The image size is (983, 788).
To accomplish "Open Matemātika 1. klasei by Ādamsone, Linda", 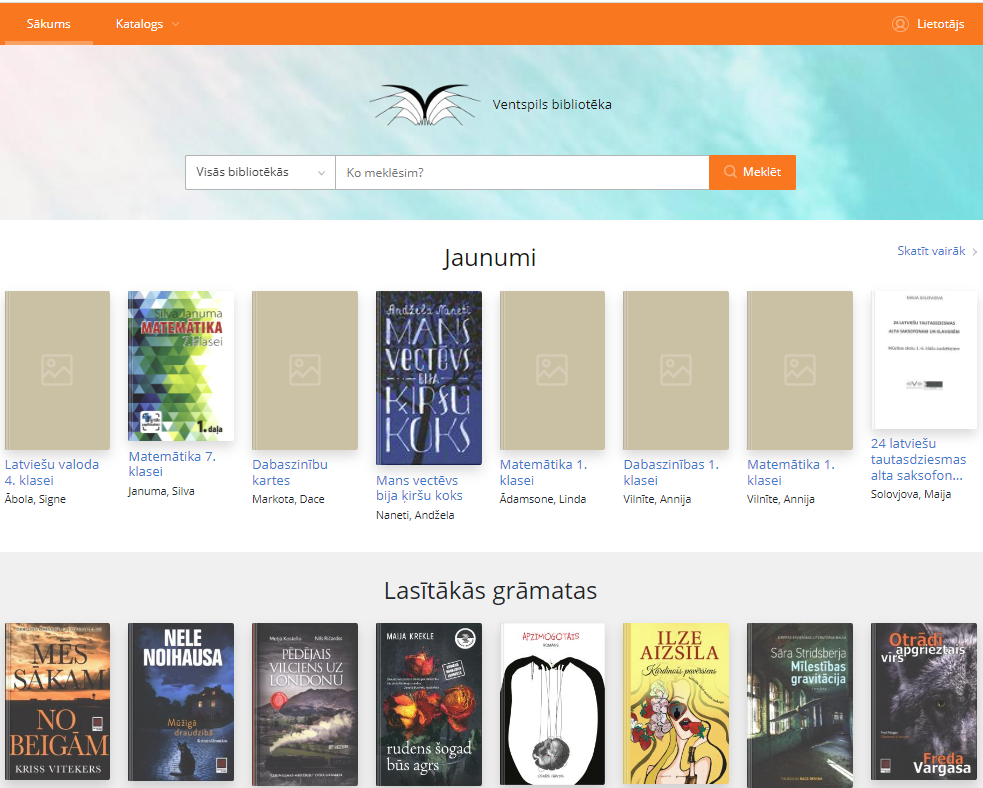I will (543, 472).
